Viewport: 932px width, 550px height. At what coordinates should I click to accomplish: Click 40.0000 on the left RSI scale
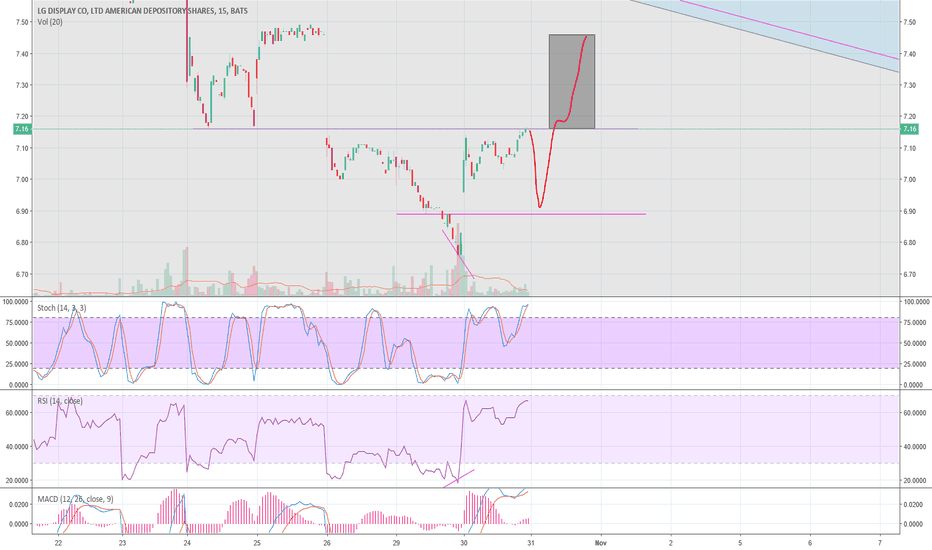17,447
